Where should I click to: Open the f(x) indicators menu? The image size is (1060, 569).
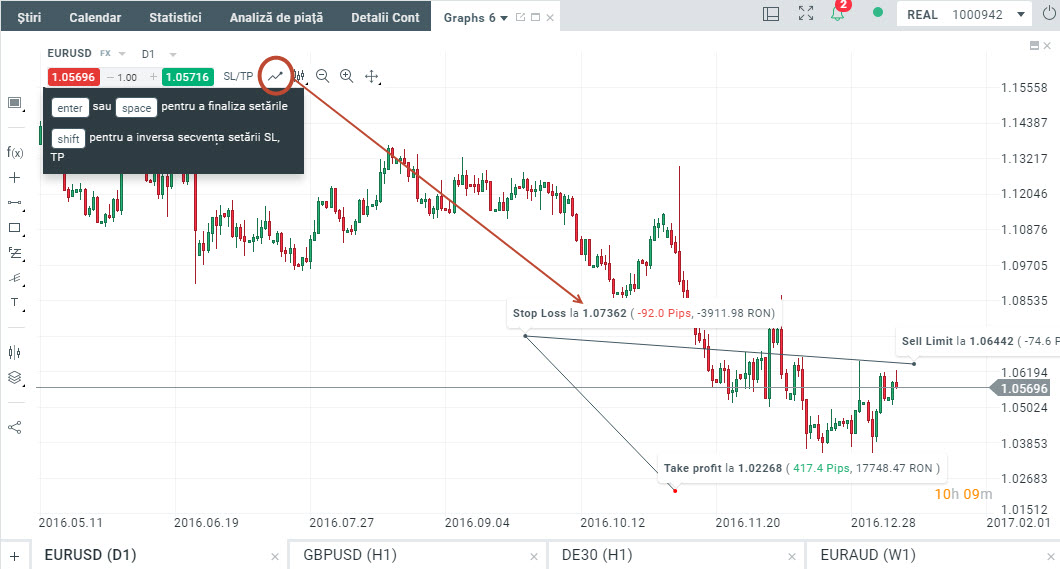tap(15, 152)
